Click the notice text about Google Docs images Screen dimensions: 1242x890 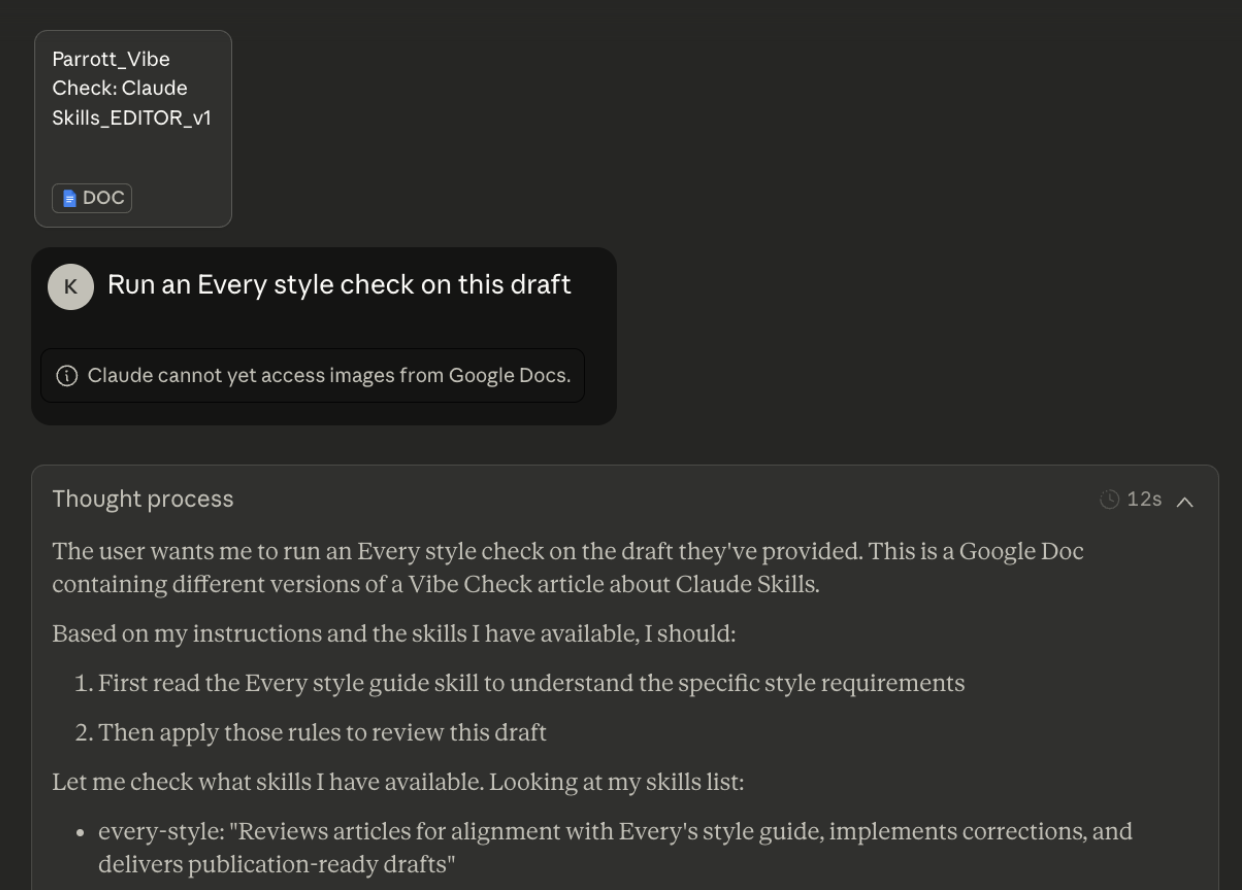329,376
